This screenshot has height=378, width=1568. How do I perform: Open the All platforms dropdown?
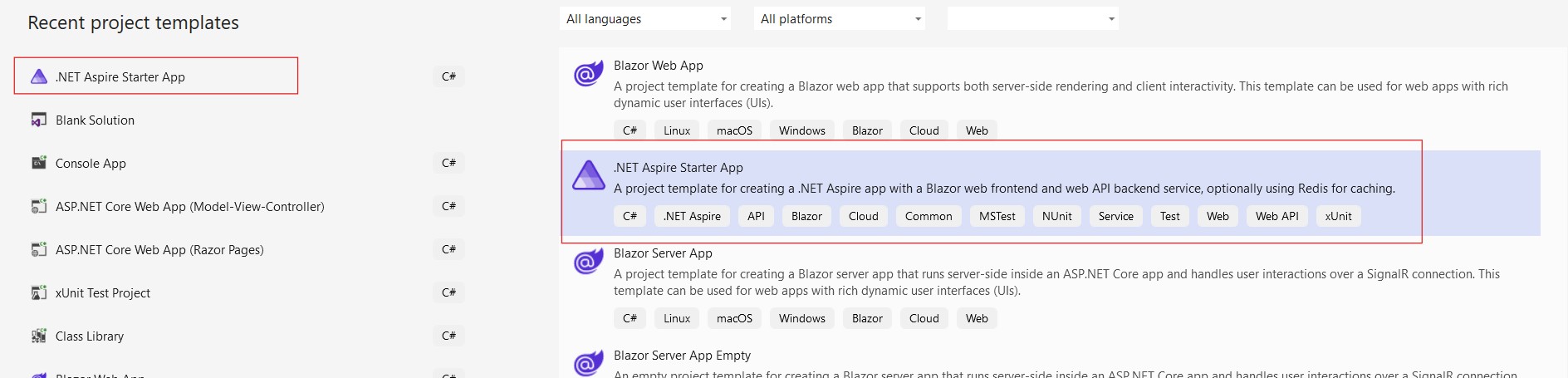click(x=840, y=19)
